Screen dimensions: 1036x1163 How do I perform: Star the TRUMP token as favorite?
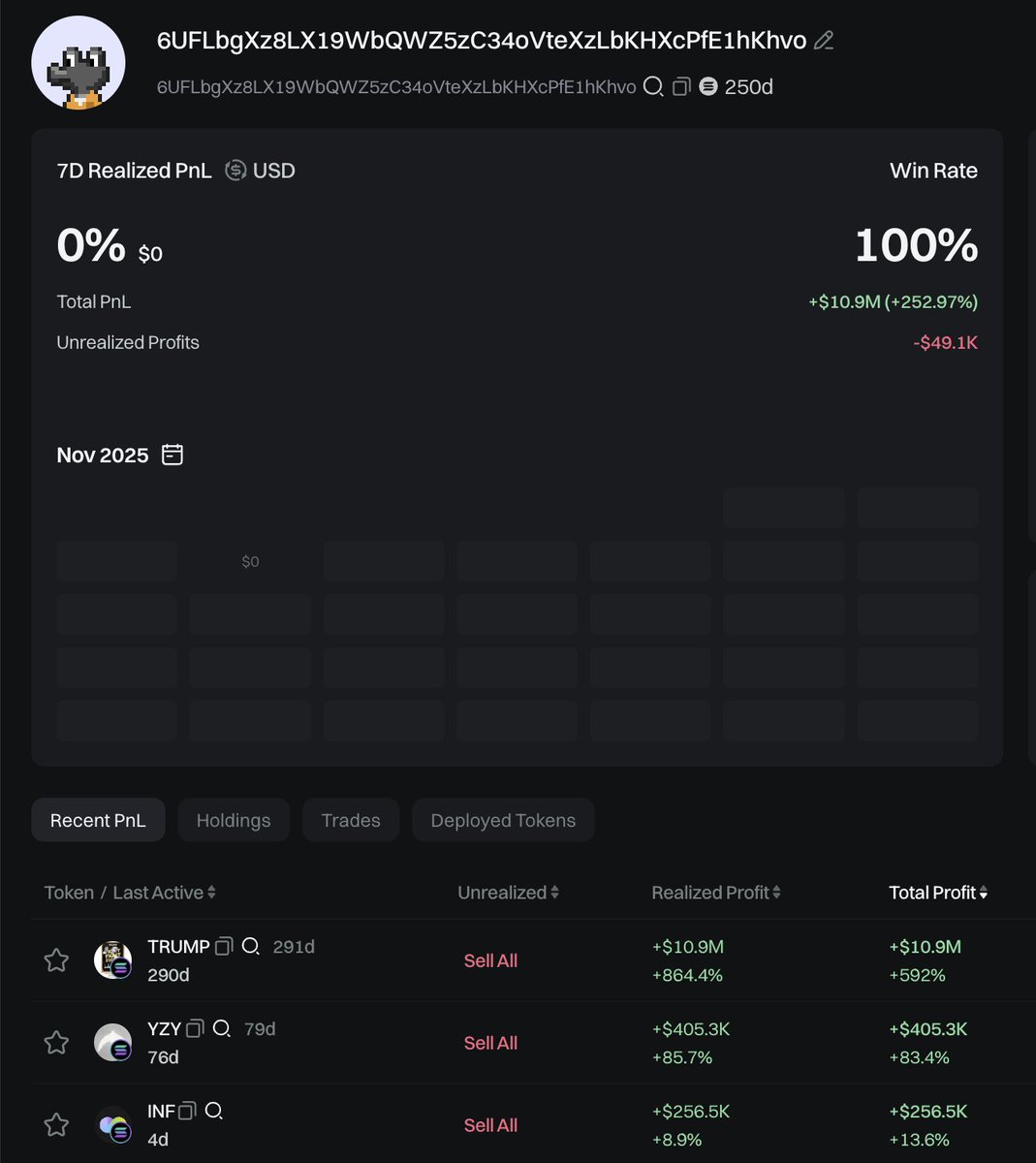pyautogui.click(x=57, y=960)
